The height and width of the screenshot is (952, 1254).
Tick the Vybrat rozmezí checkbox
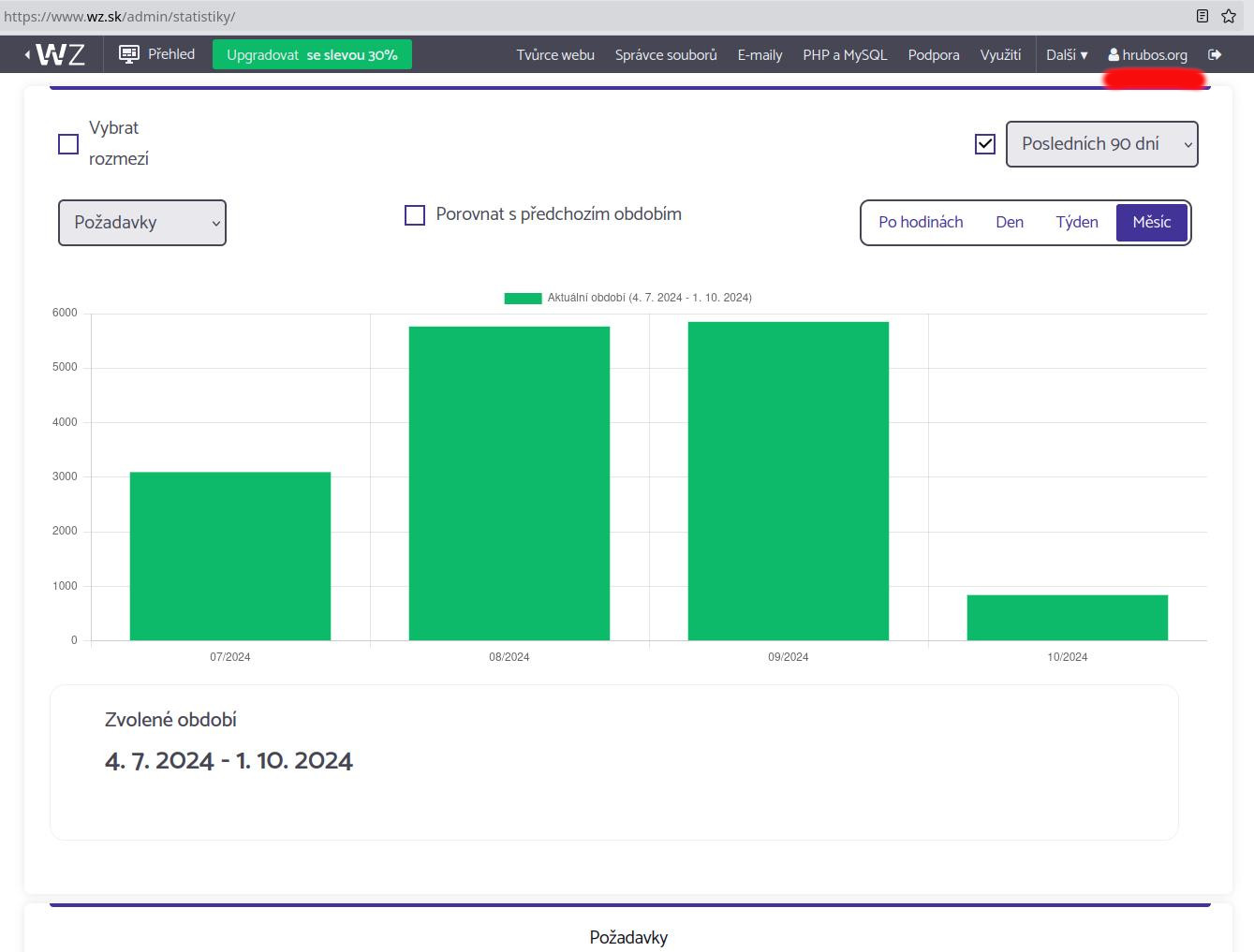coord(68,144)
